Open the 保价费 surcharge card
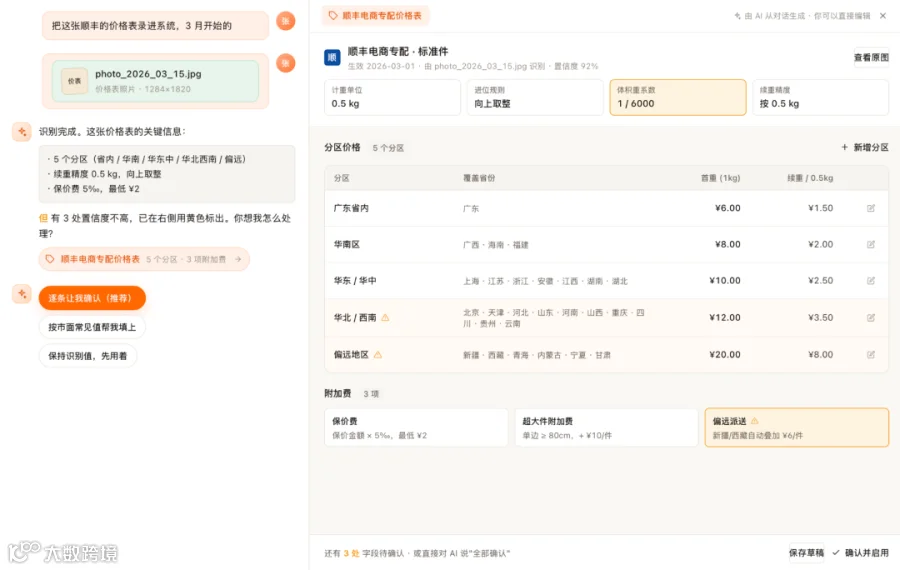 [x=416, y=428]
